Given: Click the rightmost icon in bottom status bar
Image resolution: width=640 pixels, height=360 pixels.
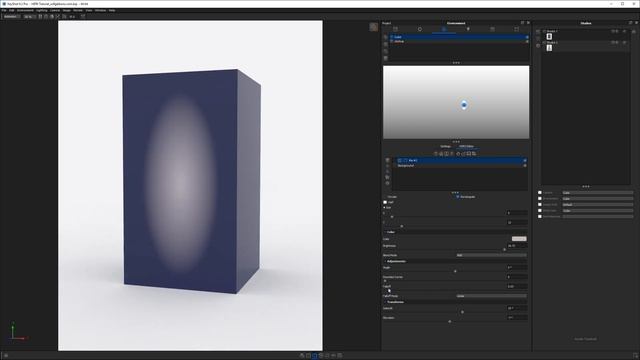Looking at the screenshot, I should coord(635,356).
